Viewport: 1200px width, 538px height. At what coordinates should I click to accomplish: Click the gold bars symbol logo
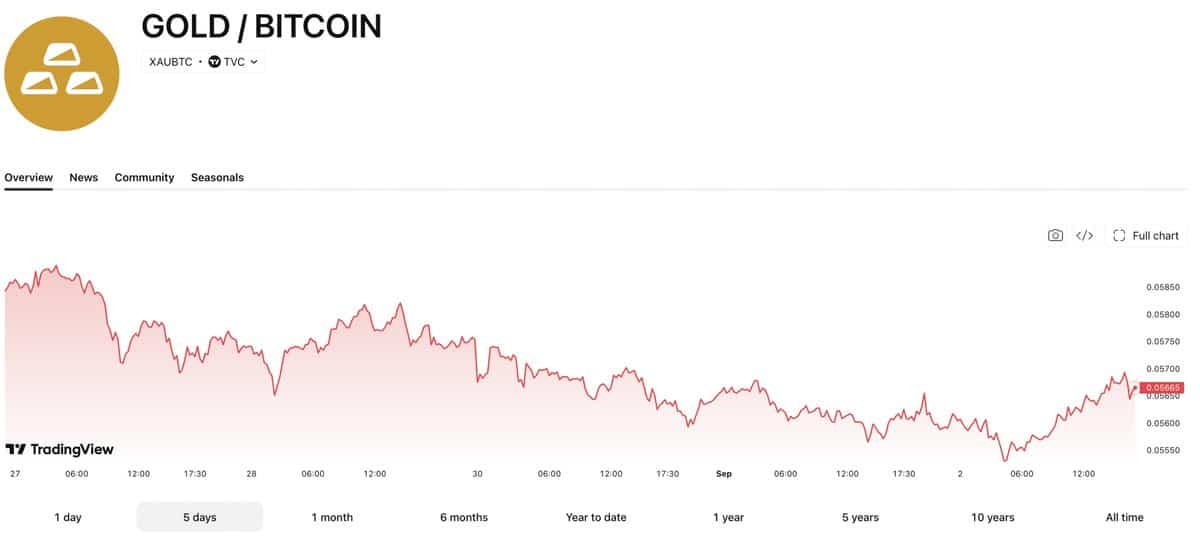pos(62,73)
